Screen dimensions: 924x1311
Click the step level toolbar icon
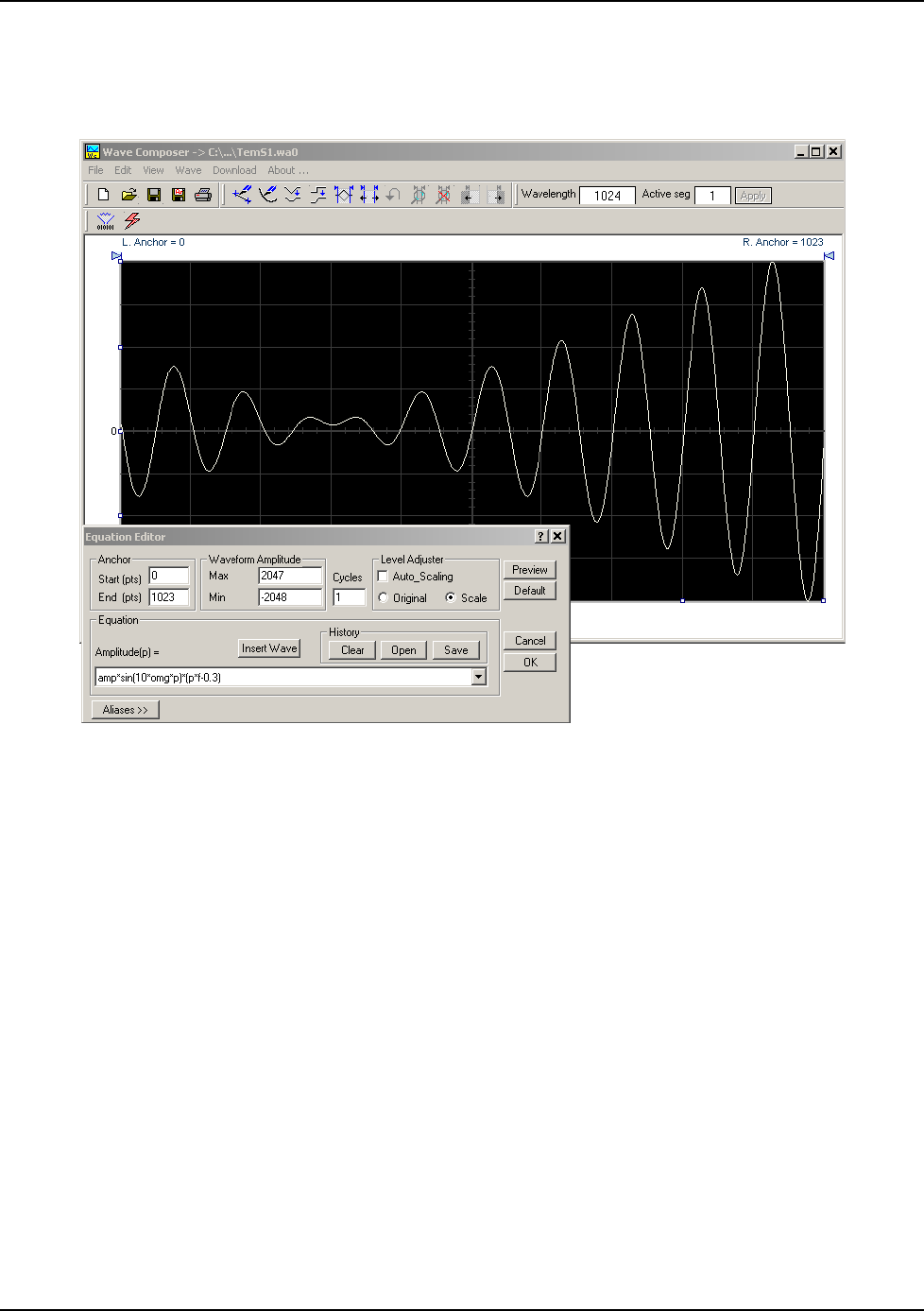[x=318, y=195]
